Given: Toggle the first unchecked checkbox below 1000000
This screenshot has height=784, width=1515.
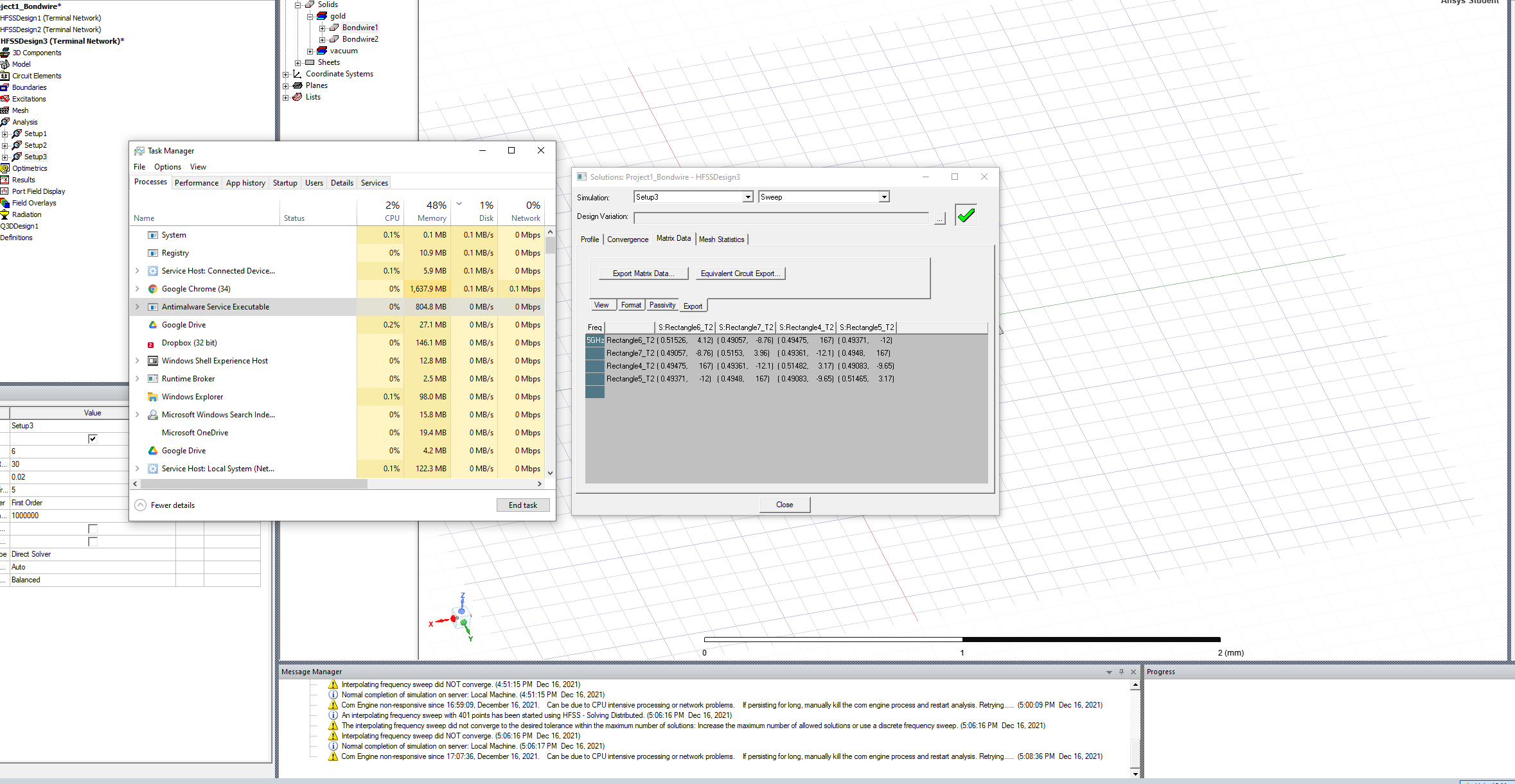Looking at the screenshot, I should click(93, 528).
